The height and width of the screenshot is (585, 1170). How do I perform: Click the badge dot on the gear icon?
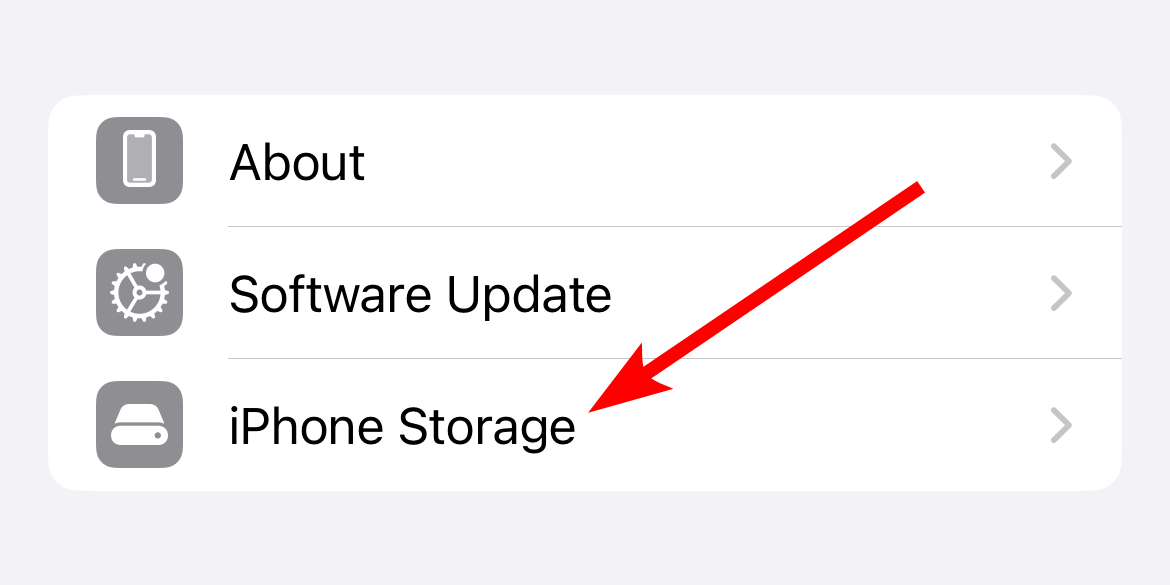point(155,273)
